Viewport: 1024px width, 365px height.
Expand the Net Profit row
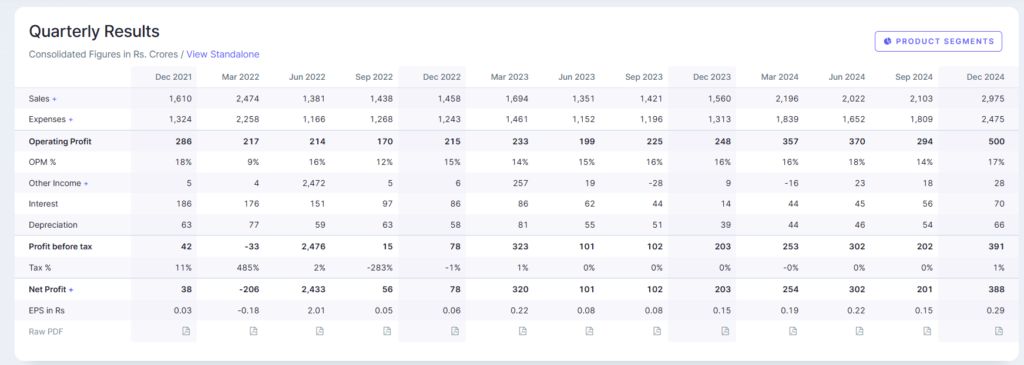[x=71, y=289]
